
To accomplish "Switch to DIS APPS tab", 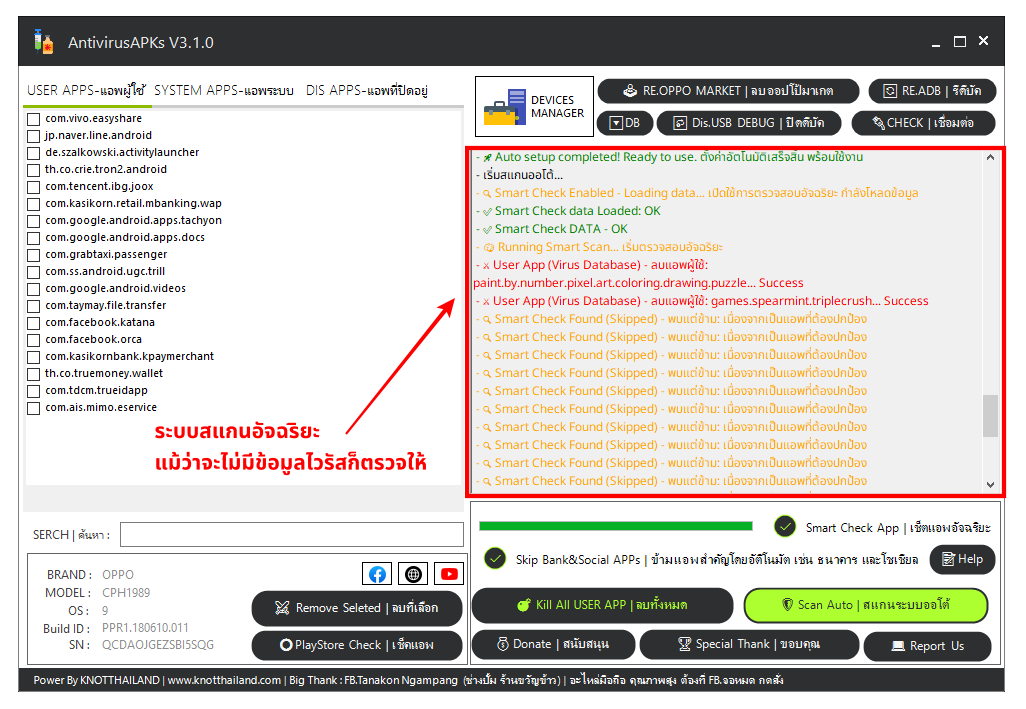I will point(366,90).
